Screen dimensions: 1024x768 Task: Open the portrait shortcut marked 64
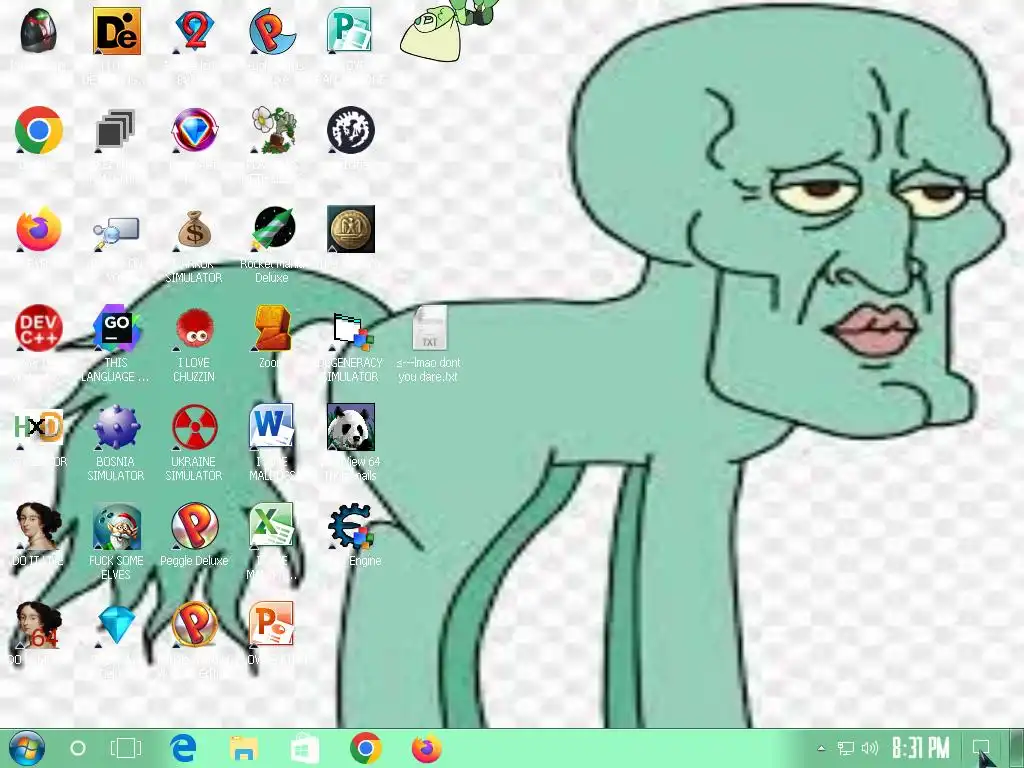pos(39,625)
